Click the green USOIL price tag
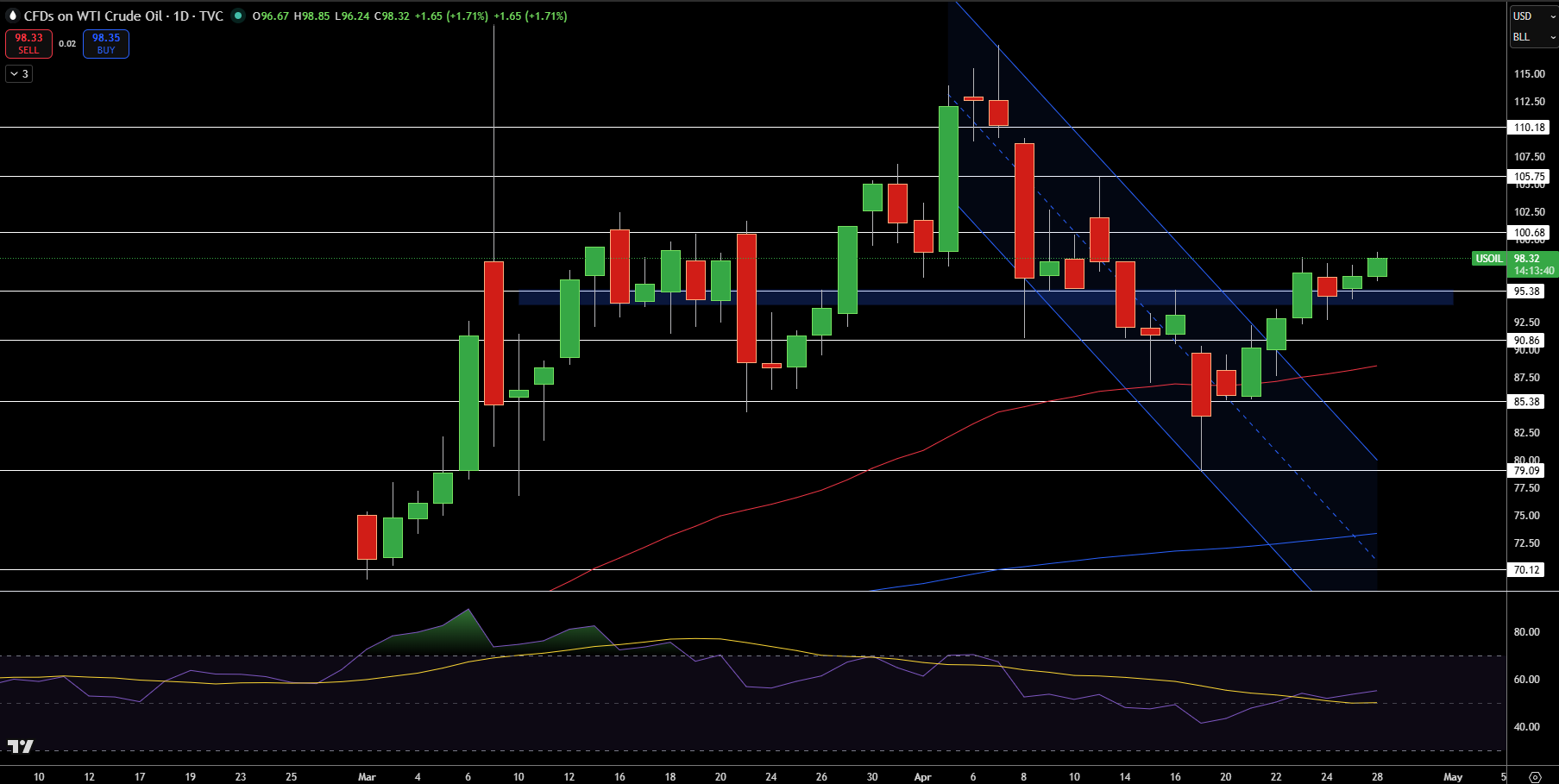The height and width of the screenshot is (784, 1559). point(1488,258)
